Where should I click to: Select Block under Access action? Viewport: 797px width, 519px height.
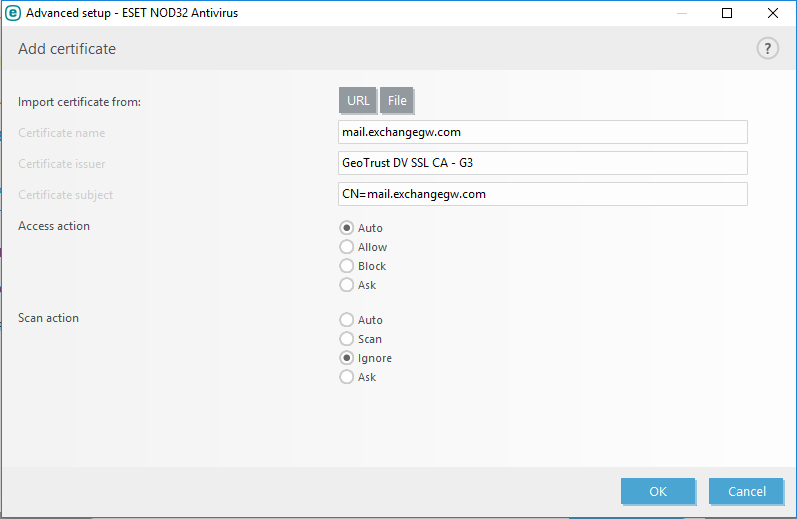click(x=347, y=266)
